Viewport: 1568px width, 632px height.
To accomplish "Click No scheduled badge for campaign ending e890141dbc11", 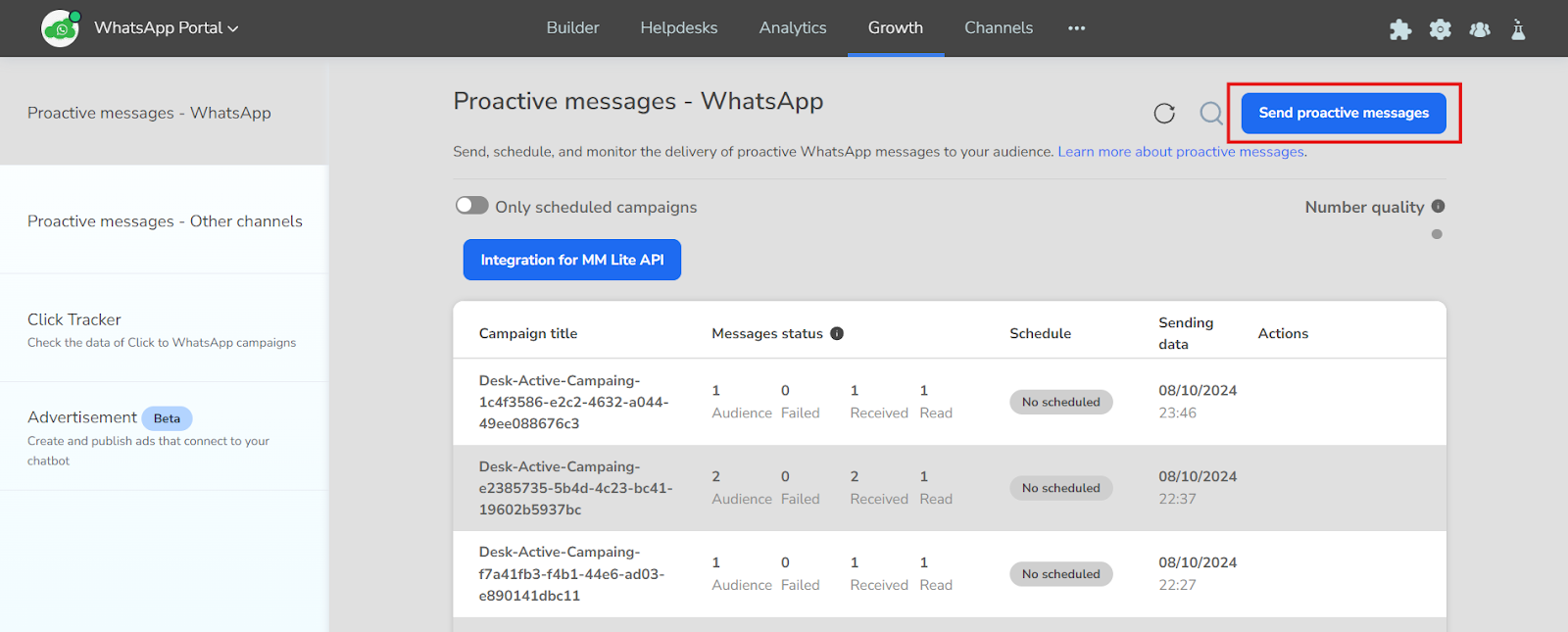I will tap(1061, 574).
